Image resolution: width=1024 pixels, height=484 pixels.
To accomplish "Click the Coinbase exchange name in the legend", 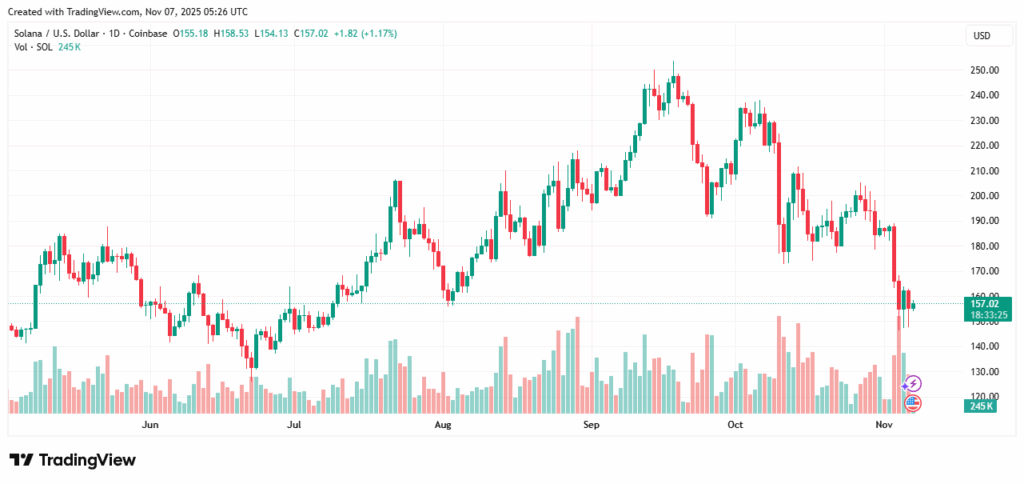I will point(151,33).
